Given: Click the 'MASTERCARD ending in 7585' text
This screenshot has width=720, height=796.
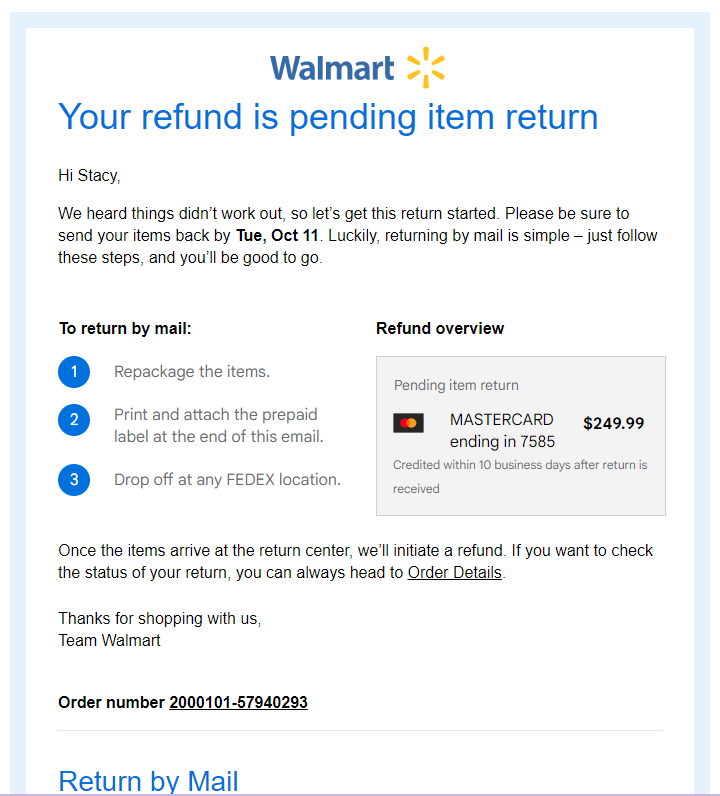Looking at the screenshot, I should [502, 430].
